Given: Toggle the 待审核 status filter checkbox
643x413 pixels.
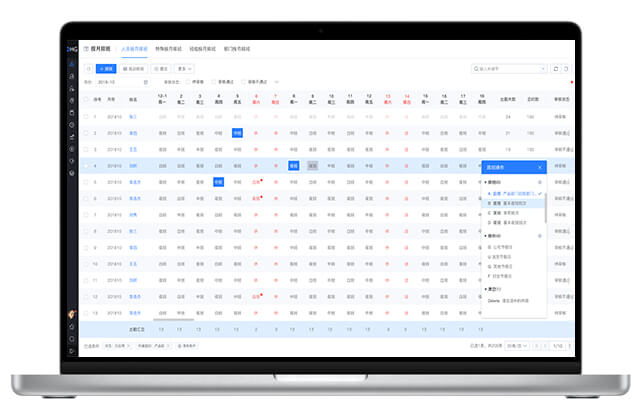Looking at the screenshot, I should pyautogui.click(x=189, y=82).
